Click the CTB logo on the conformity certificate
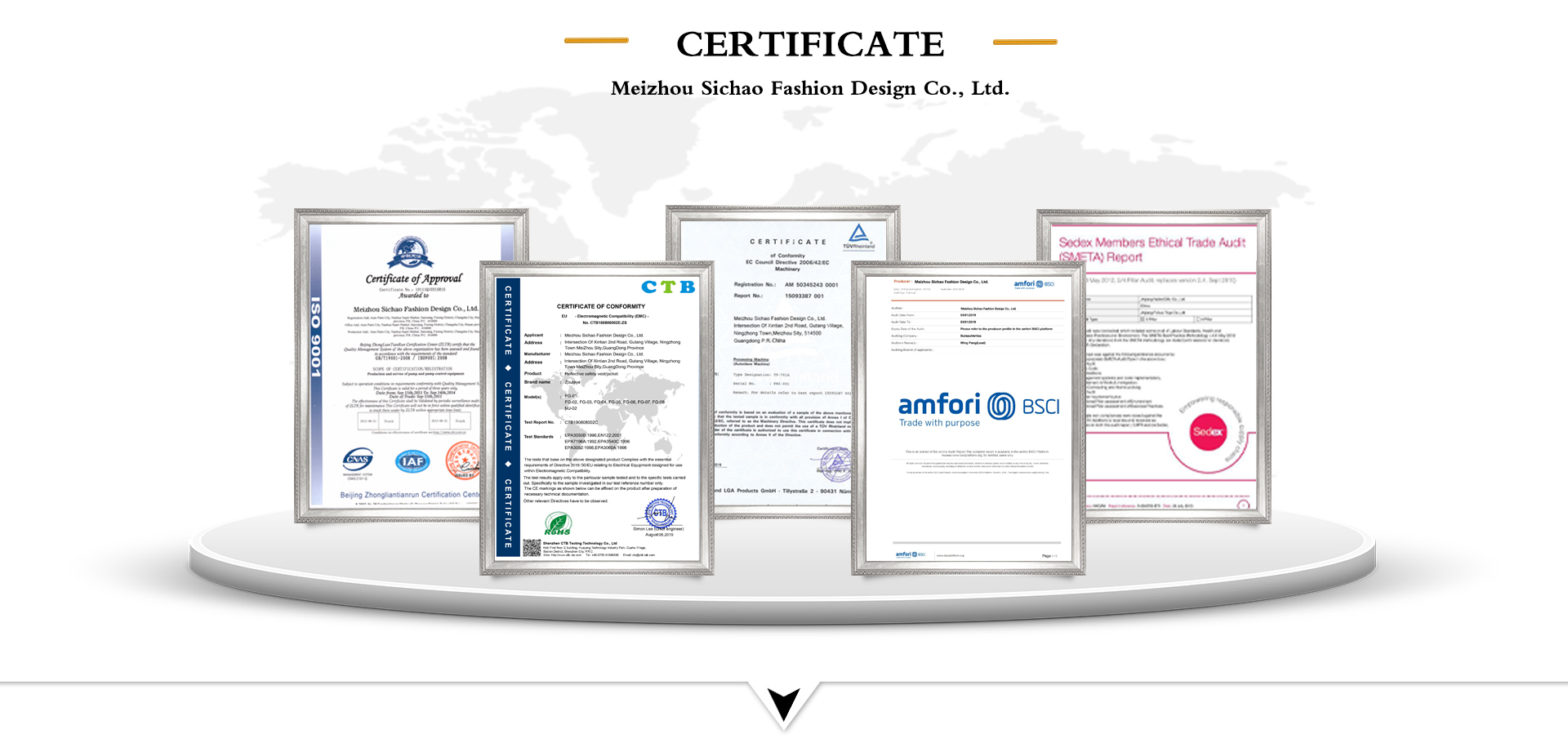This screenshot has height=743, width=1568. click(668, 287)
